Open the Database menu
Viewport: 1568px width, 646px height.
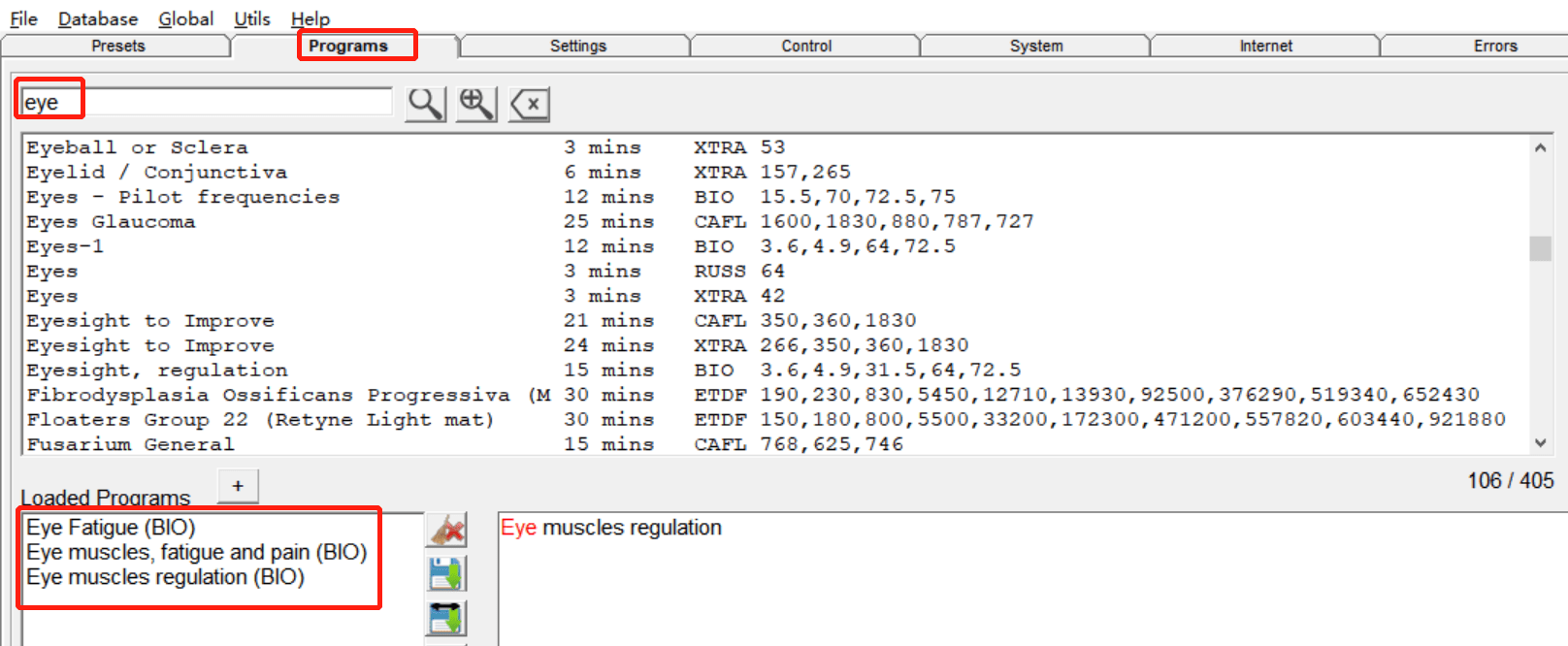[x=98, y=18]
